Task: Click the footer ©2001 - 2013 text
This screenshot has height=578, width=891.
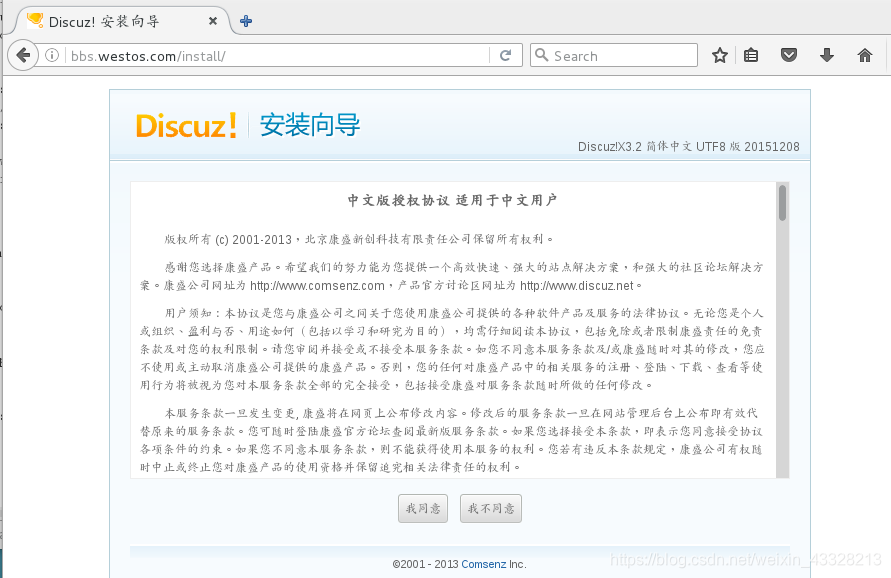Action: click(426, 564)
